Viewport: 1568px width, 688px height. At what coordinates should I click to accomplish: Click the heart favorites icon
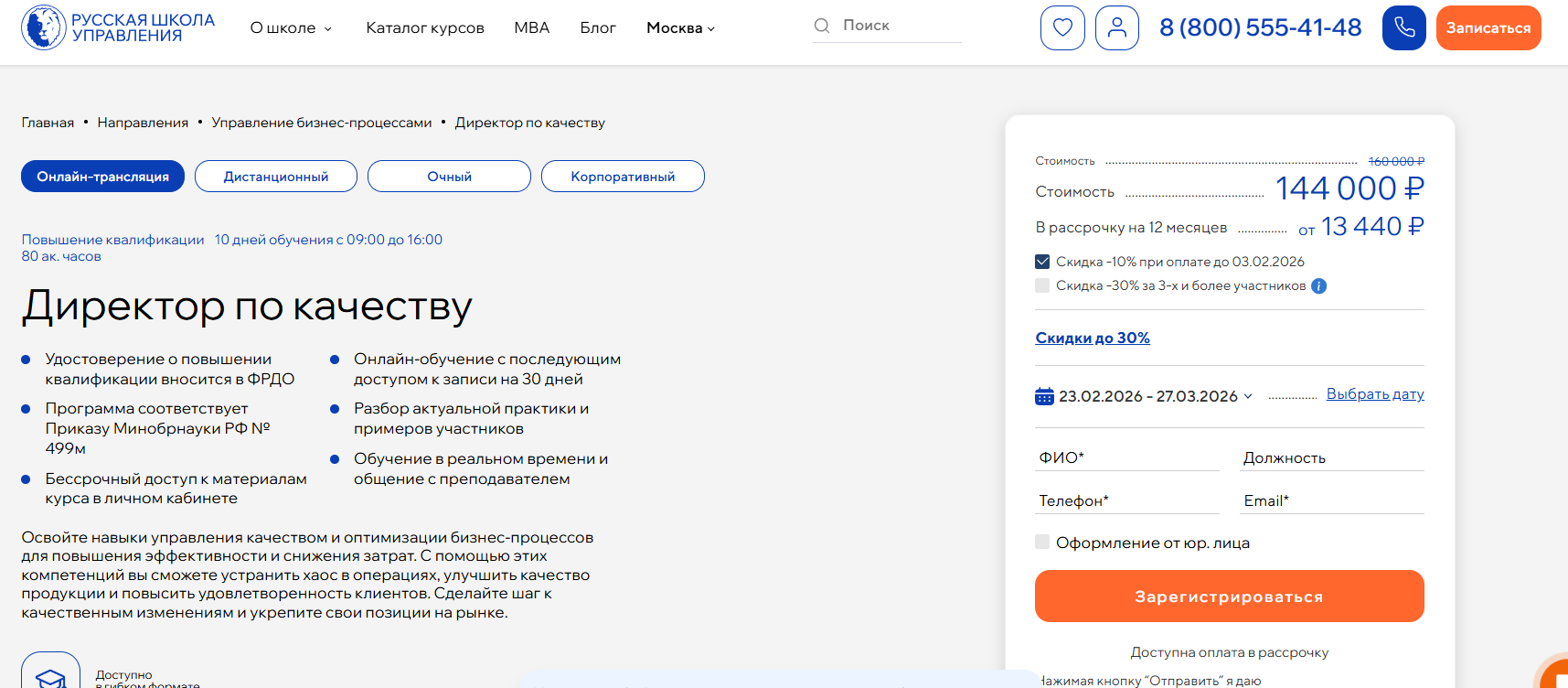1062,27
